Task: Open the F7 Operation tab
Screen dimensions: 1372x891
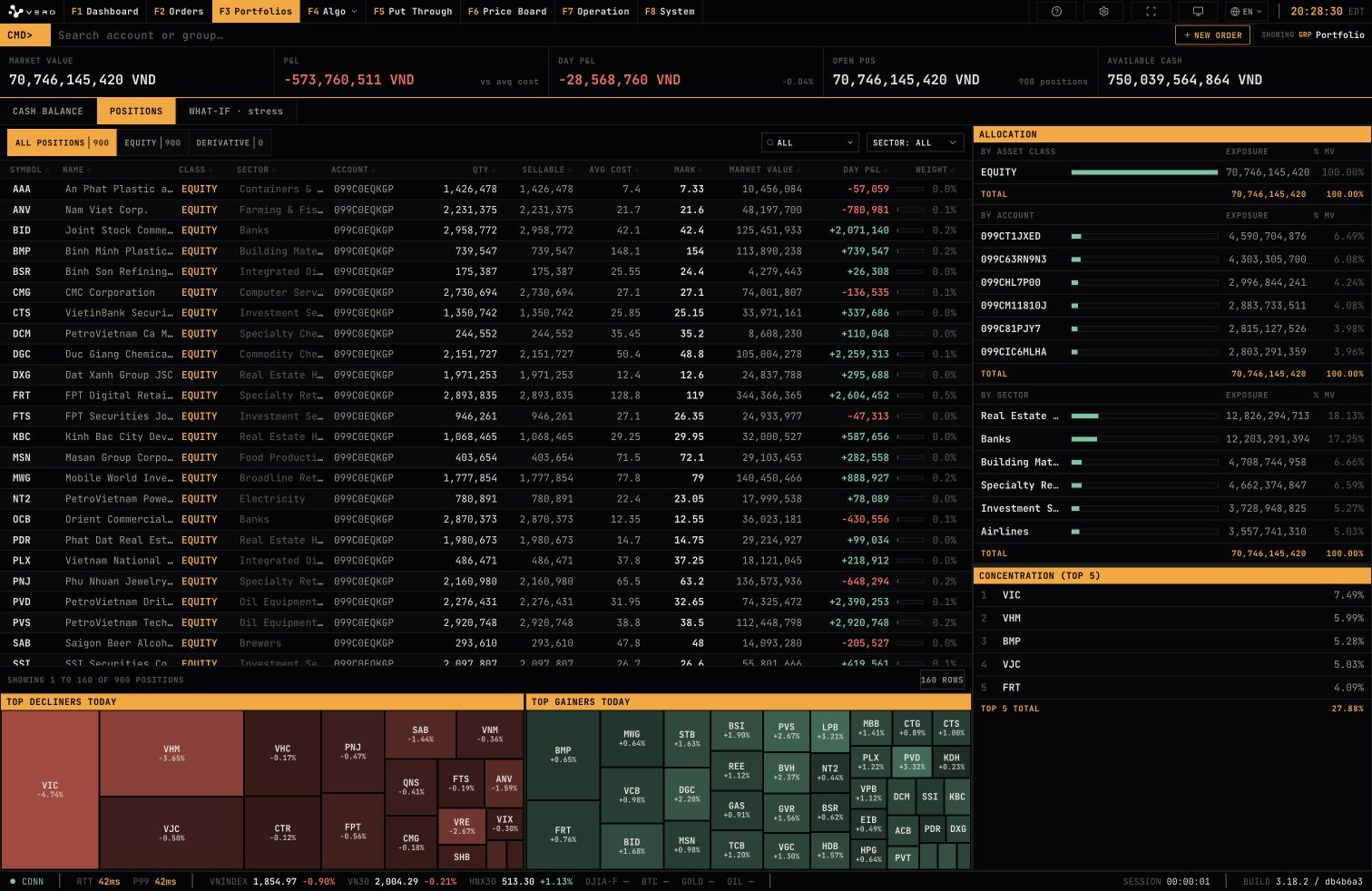Action: 595,12
